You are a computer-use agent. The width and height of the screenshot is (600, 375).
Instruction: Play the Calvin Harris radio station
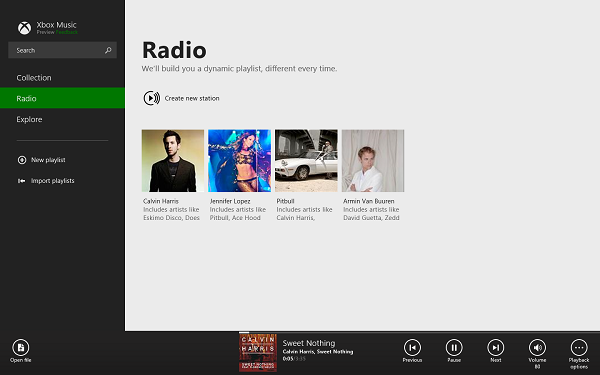(x=173, y=161)
